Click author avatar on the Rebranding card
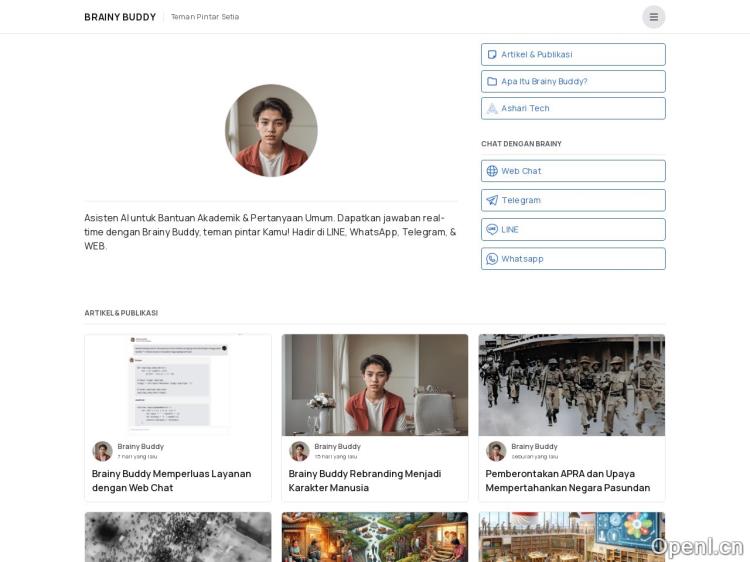Screen dimensions: 750x562 (299, 451)
